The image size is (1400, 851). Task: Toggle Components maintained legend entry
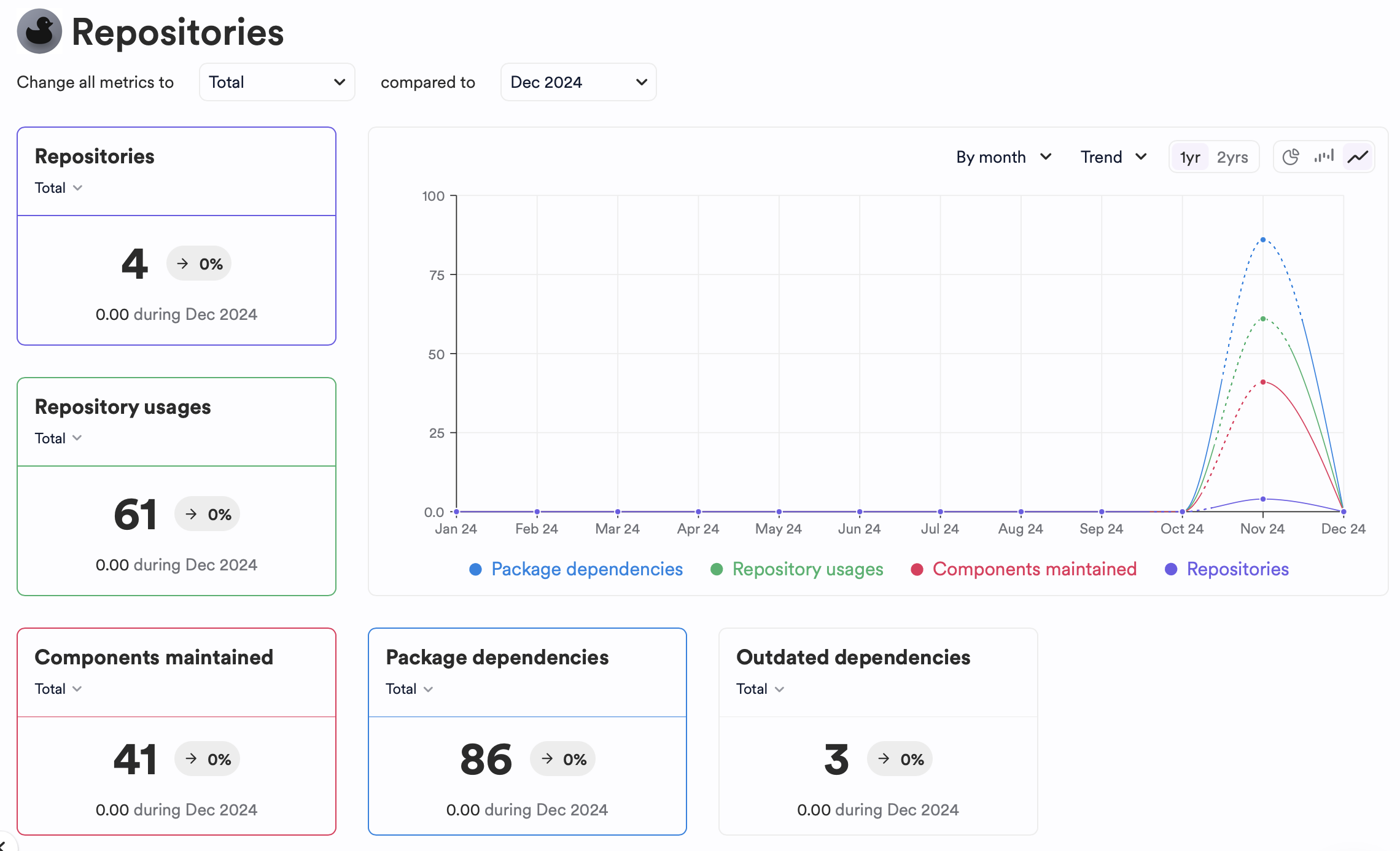click(x=1024, y=569)
